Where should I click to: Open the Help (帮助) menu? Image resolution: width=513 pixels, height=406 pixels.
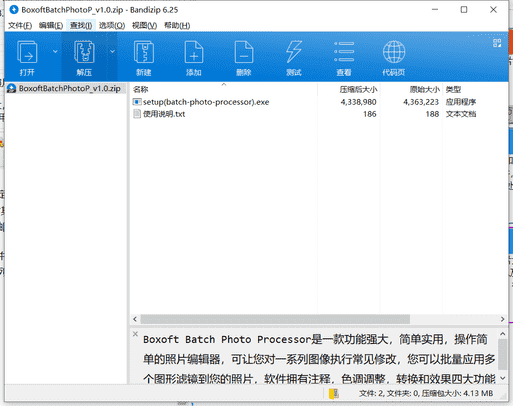[177, 25]
